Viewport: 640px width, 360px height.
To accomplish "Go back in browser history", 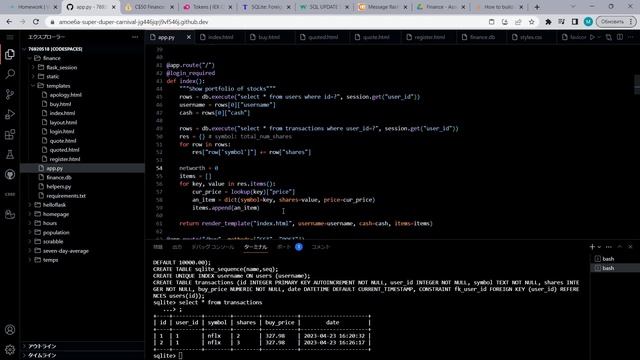I will point(9,22).
